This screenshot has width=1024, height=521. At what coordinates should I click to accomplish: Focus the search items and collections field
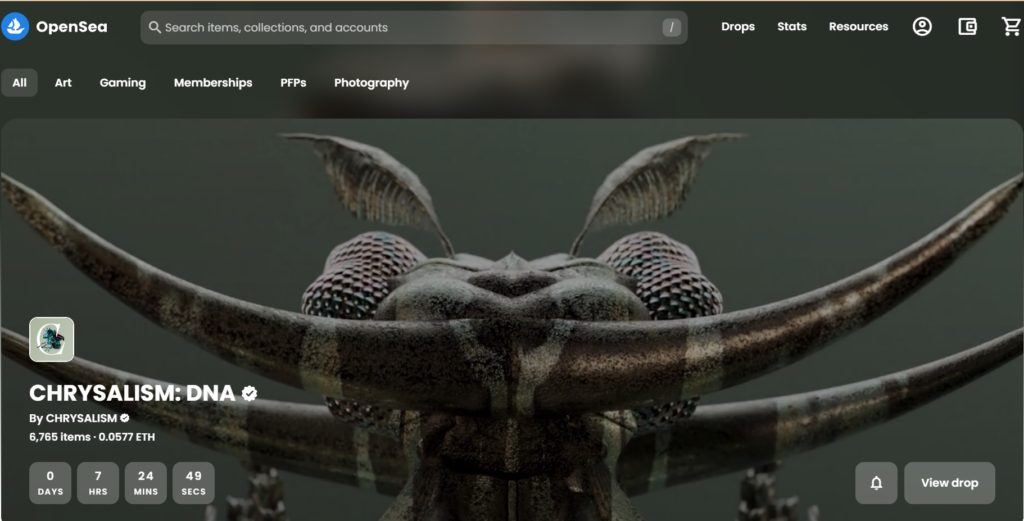point(414,27)
